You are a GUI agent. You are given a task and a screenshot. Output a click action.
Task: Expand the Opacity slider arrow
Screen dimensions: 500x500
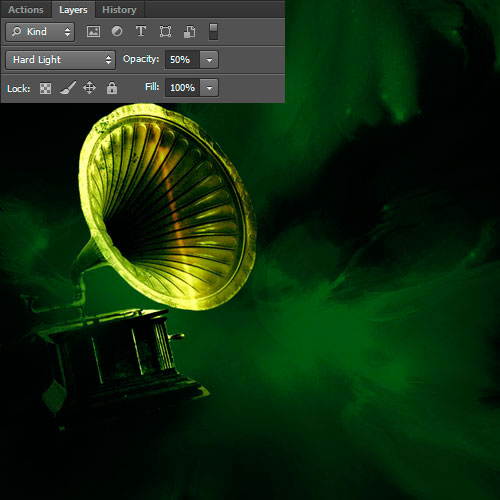point(209,60)
